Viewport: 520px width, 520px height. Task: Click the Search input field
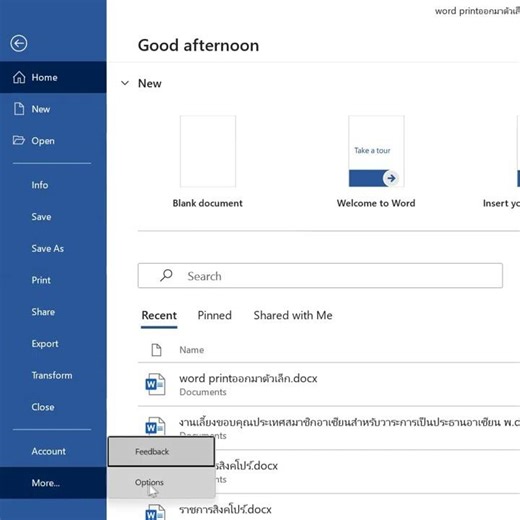(320, 276)
